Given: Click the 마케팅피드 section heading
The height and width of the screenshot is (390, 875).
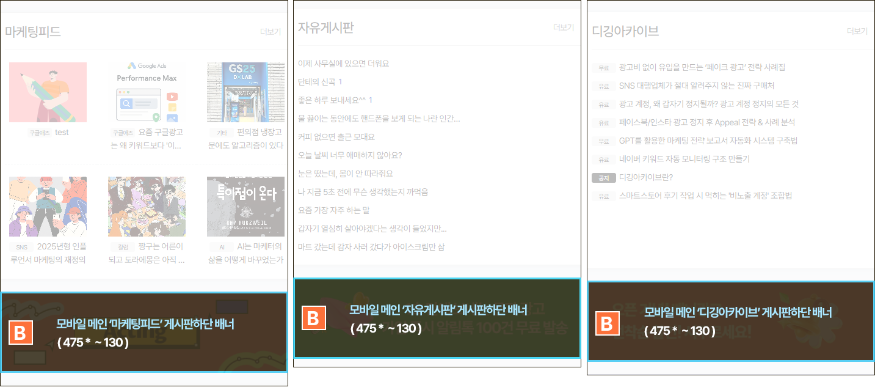Looking at the screenshot, I should (x=32, y=32).
